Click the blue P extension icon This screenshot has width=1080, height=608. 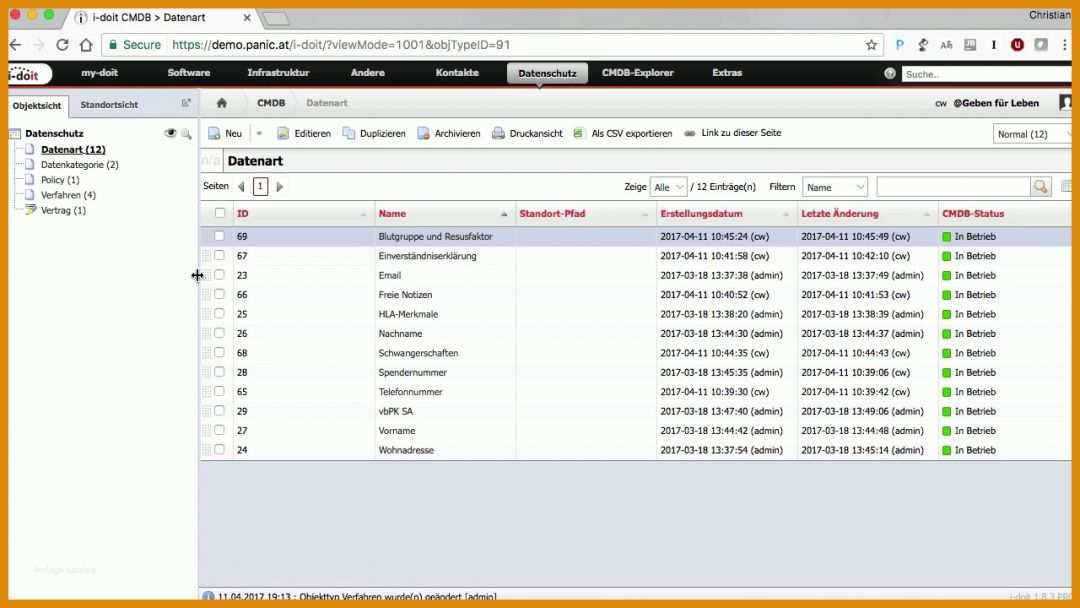tap(899, 45)
